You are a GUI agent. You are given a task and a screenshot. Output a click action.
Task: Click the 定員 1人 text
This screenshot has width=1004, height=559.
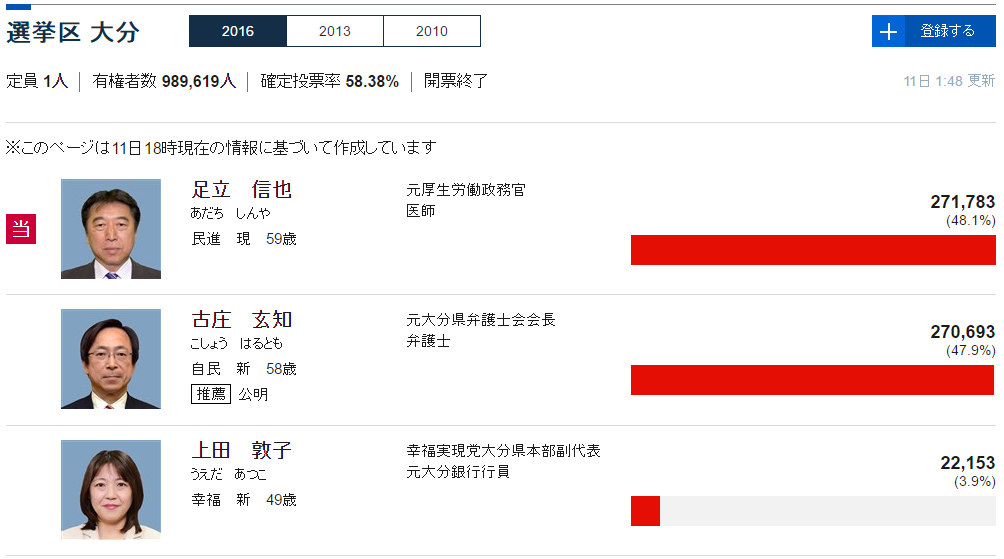coord(37,81)
